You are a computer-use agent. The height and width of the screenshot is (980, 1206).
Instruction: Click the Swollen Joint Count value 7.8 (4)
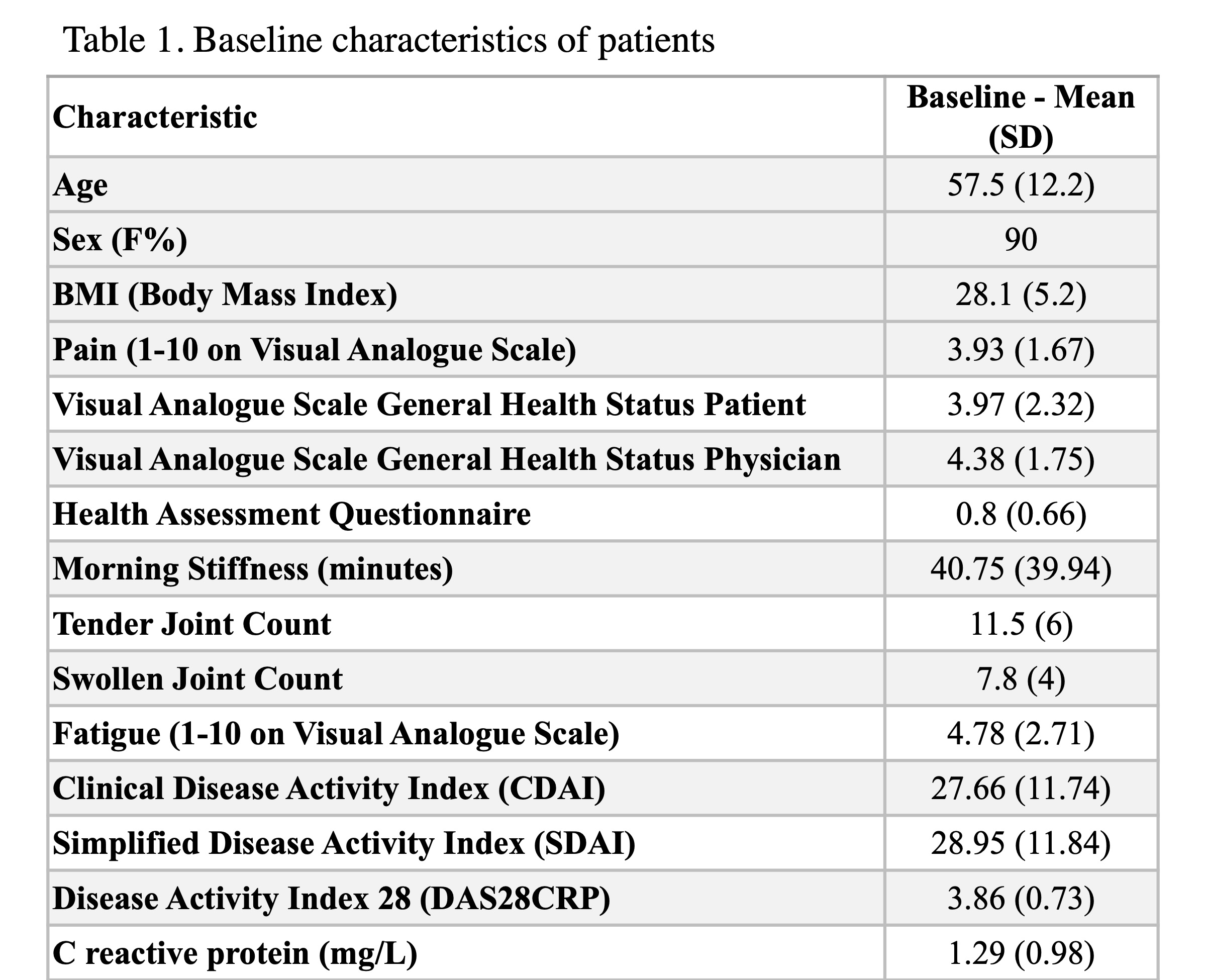(x=1021, y=678)
